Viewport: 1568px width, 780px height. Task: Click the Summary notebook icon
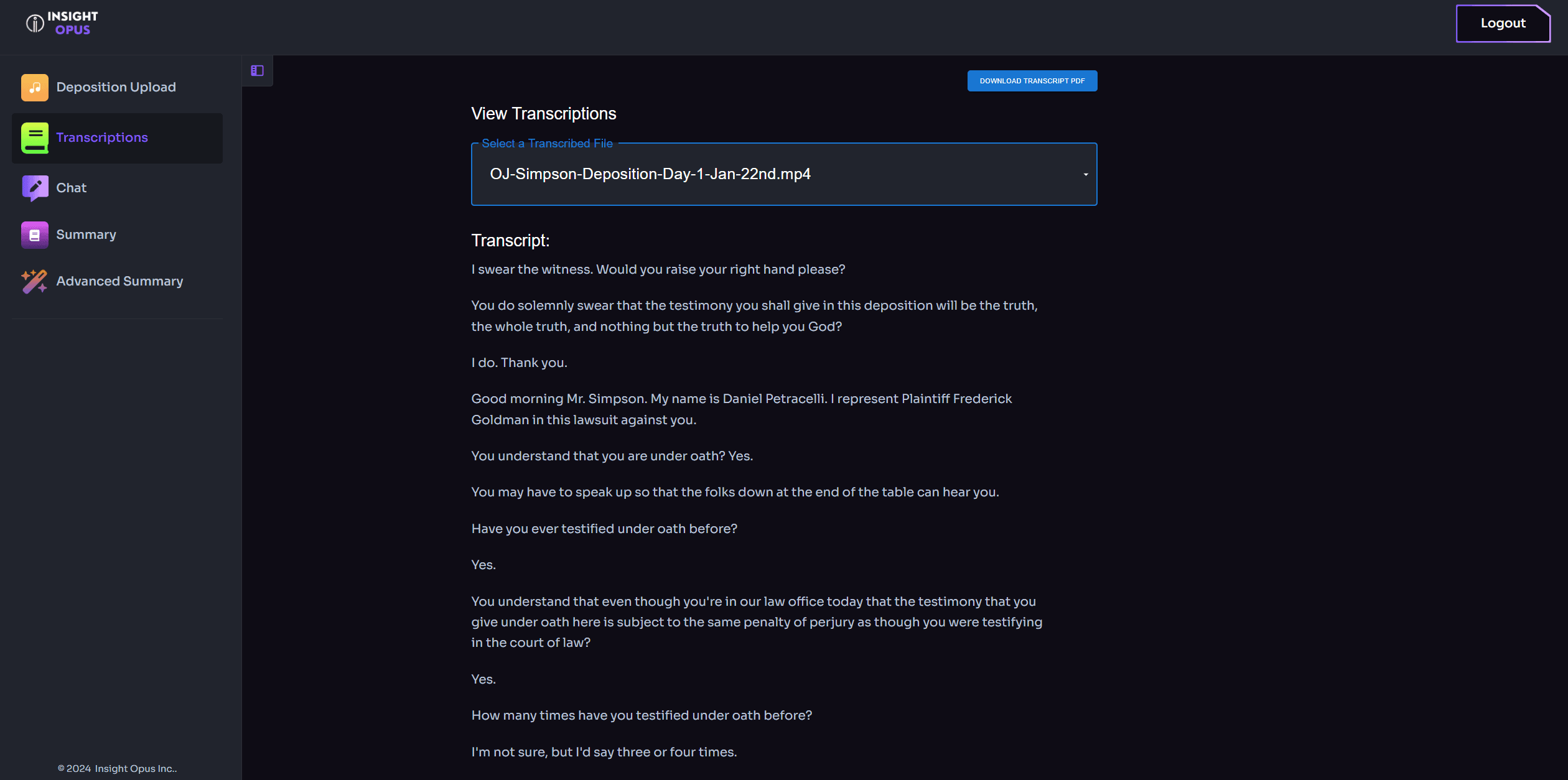35,235
